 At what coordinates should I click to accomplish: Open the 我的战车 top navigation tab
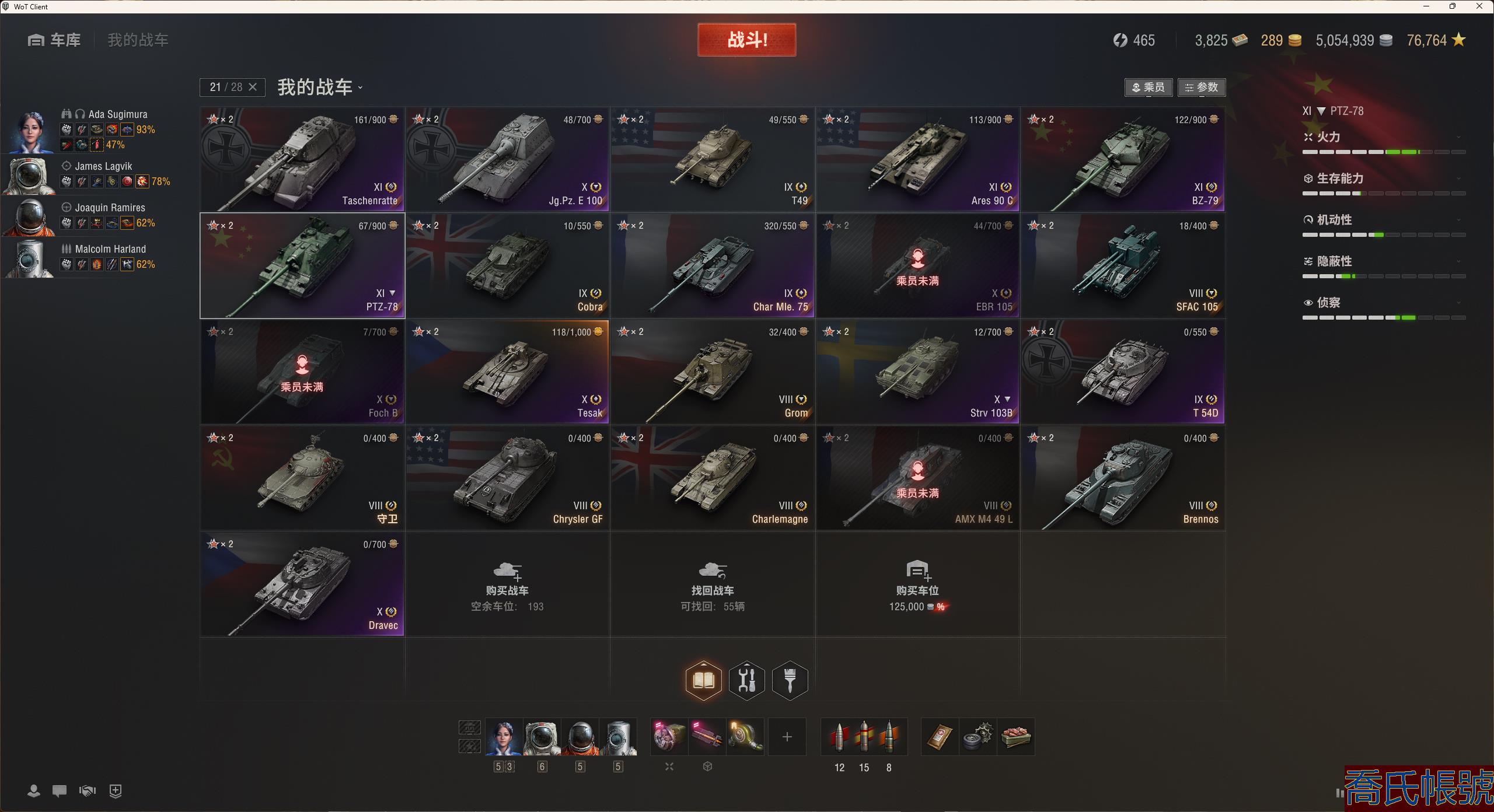point(138,40)
